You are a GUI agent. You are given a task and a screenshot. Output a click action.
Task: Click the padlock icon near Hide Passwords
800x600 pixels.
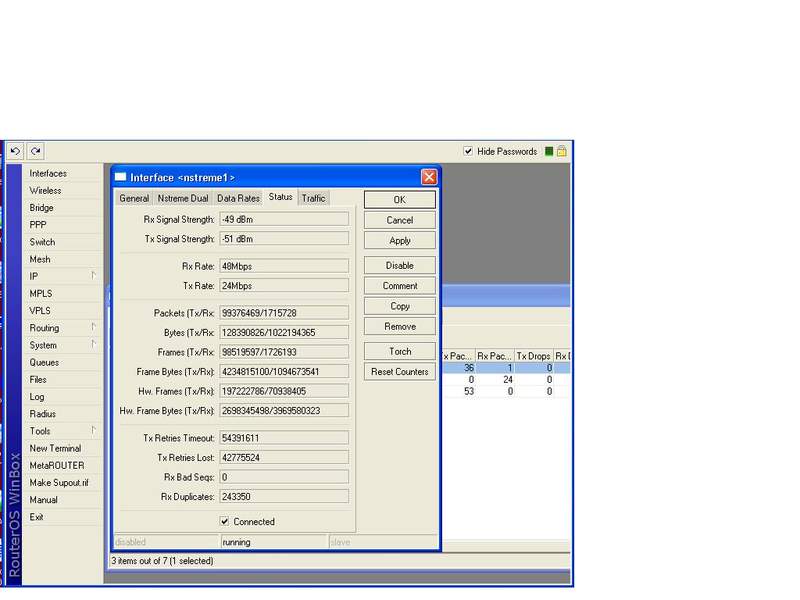coord(562,151)
